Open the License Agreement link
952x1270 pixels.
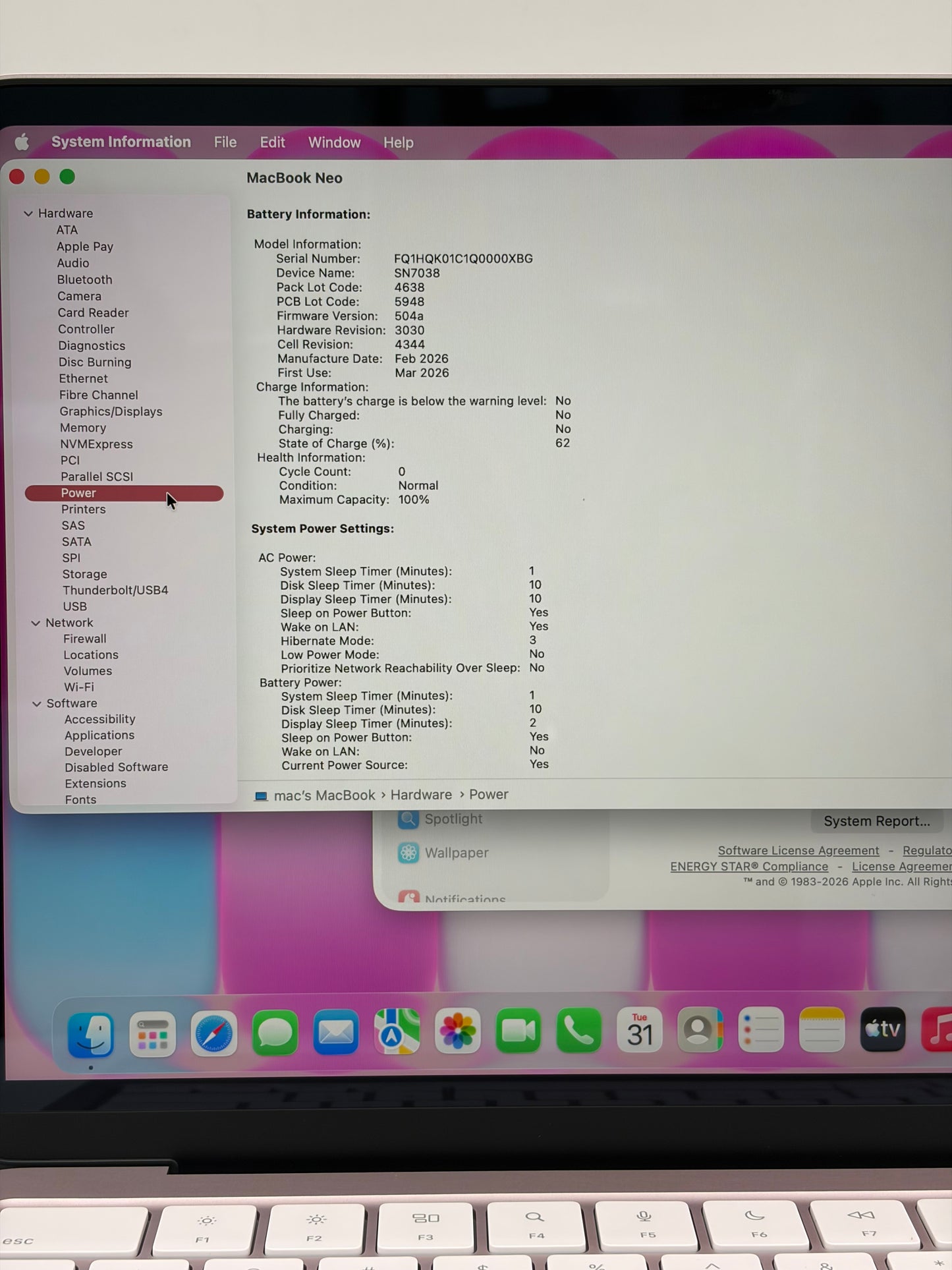[x=902, y=867]
